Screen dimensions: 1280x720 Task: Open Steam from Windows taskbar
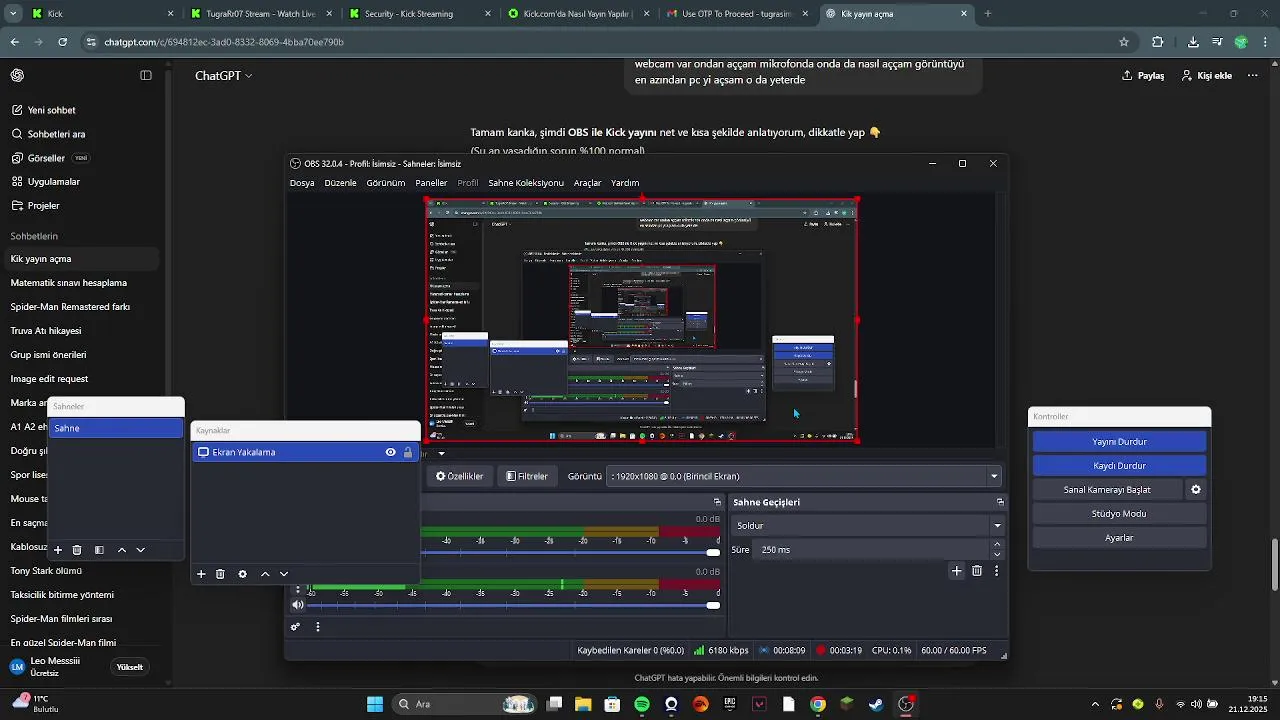876,704
